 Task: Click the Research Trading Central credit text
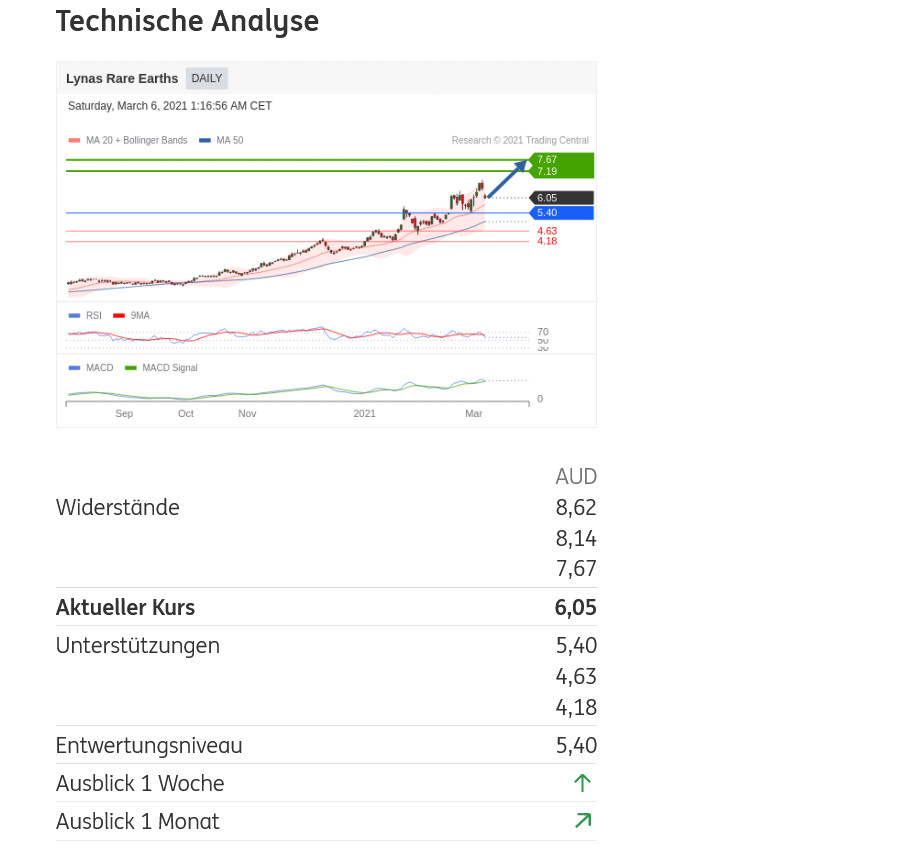520,141
